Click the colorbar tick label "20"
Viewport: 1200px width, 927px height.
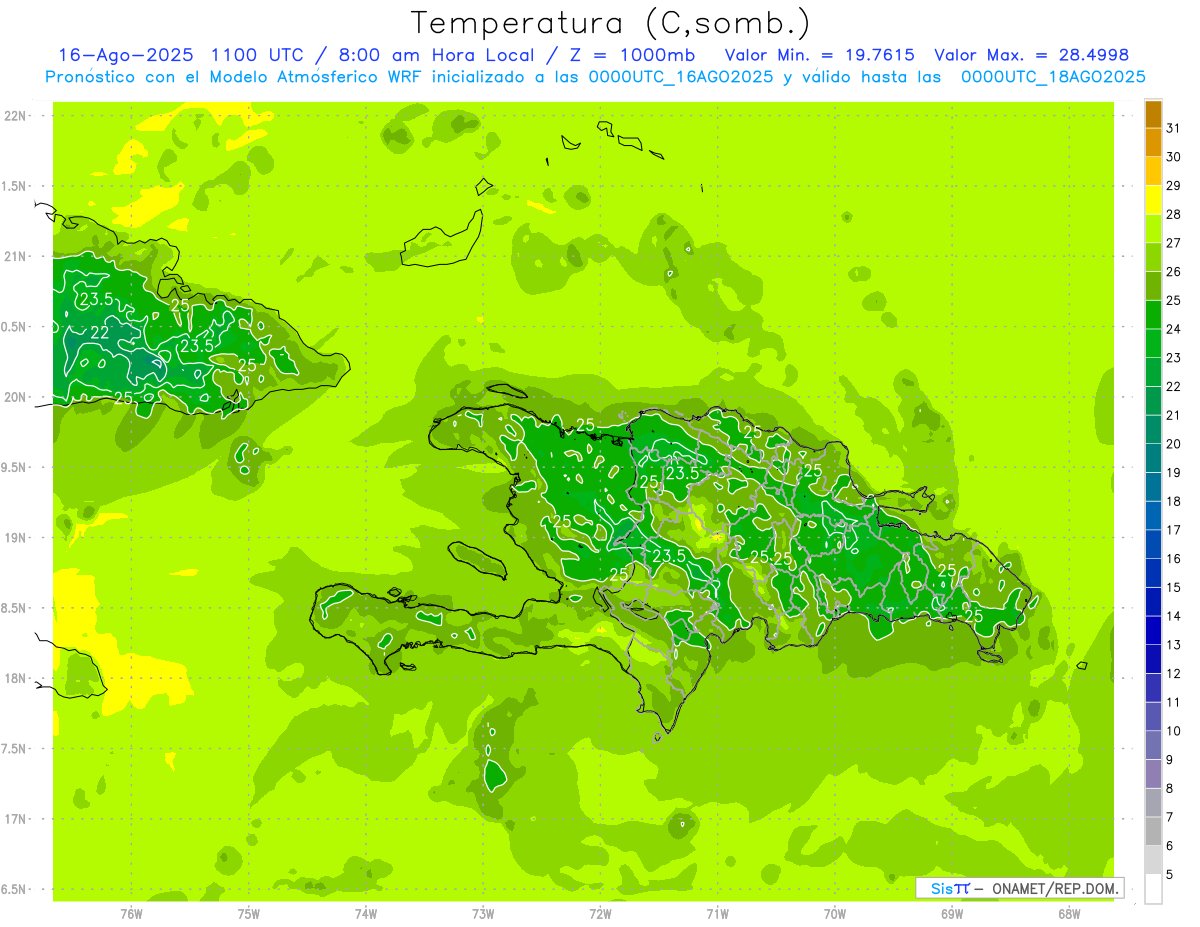[1173, 444]
